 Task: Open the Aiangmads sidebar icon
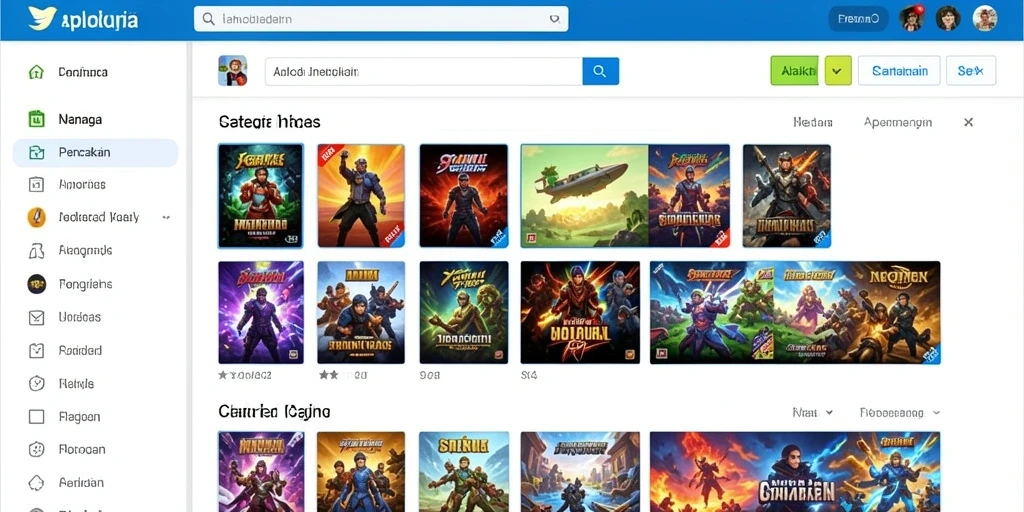[x=37, y=251]
